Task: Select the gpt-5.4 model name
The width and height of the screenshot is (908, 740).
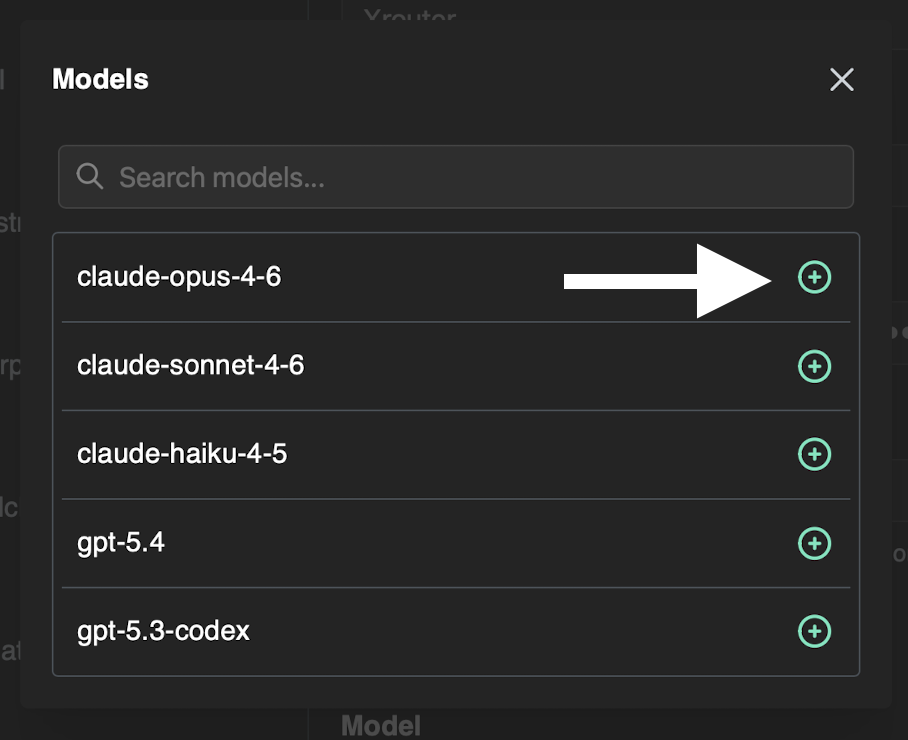Action: click(121, 543)
